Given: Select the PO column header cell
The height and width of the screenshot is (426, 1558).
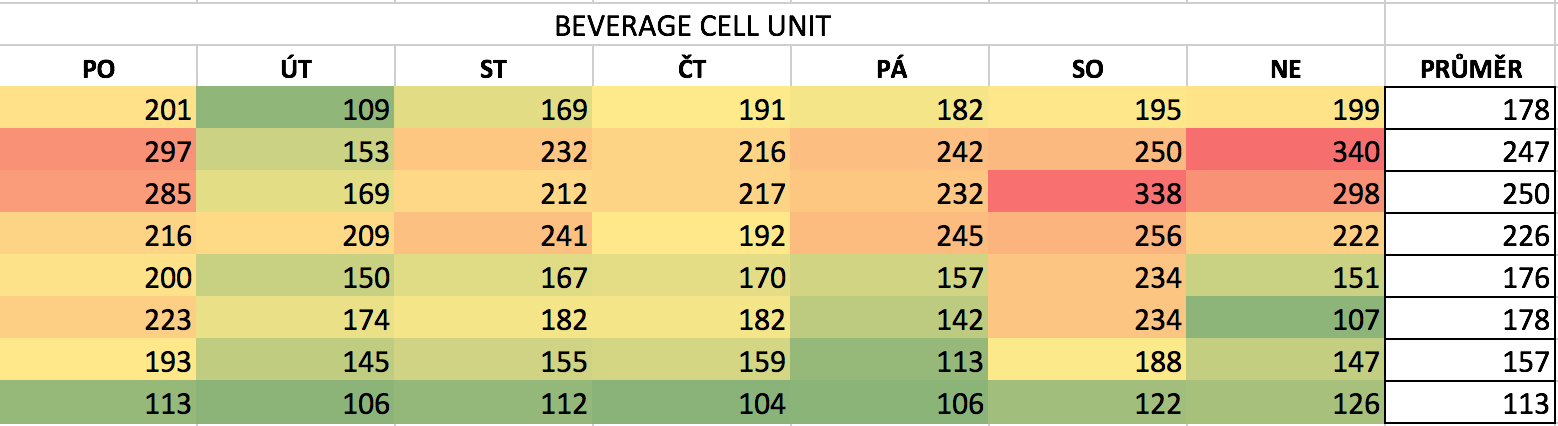Looking at the screenshot, I should [x=98, y=69].
